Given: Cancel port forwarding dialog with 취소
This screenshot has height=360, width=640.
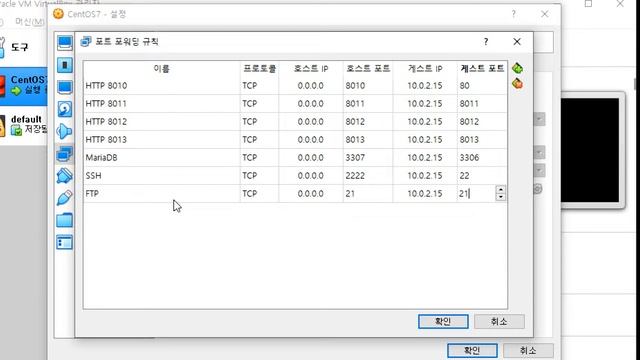Looking at the screenshot, I should click(499, 321).
